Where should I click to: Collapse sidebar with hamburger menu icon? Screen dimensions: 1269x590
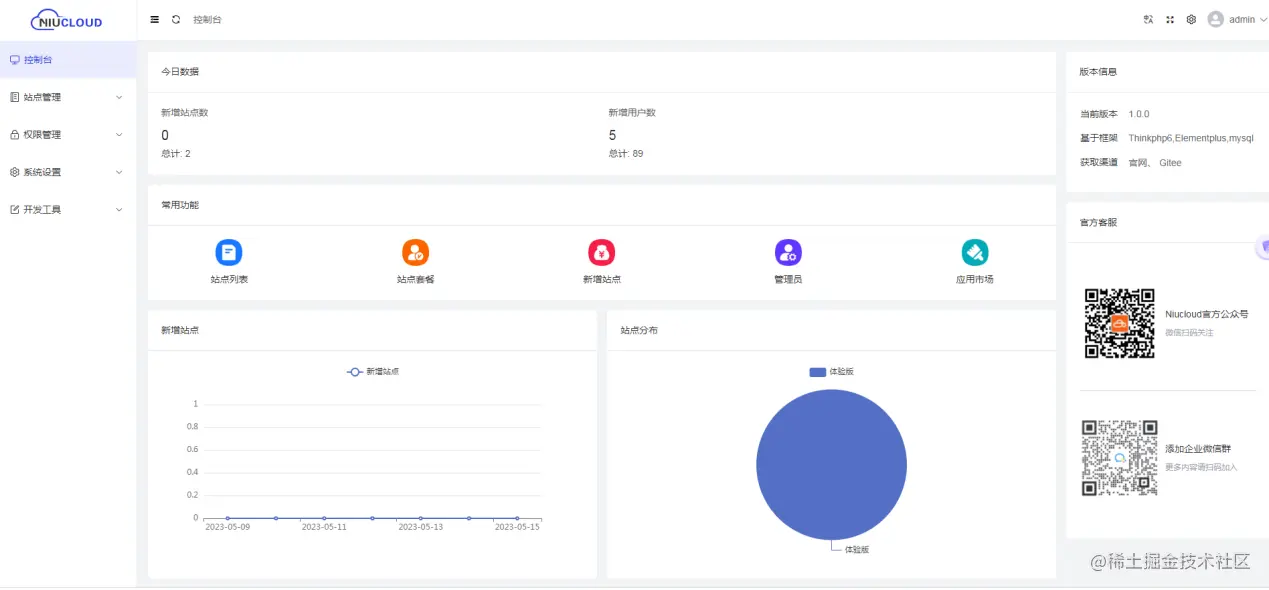coord(154,19)
